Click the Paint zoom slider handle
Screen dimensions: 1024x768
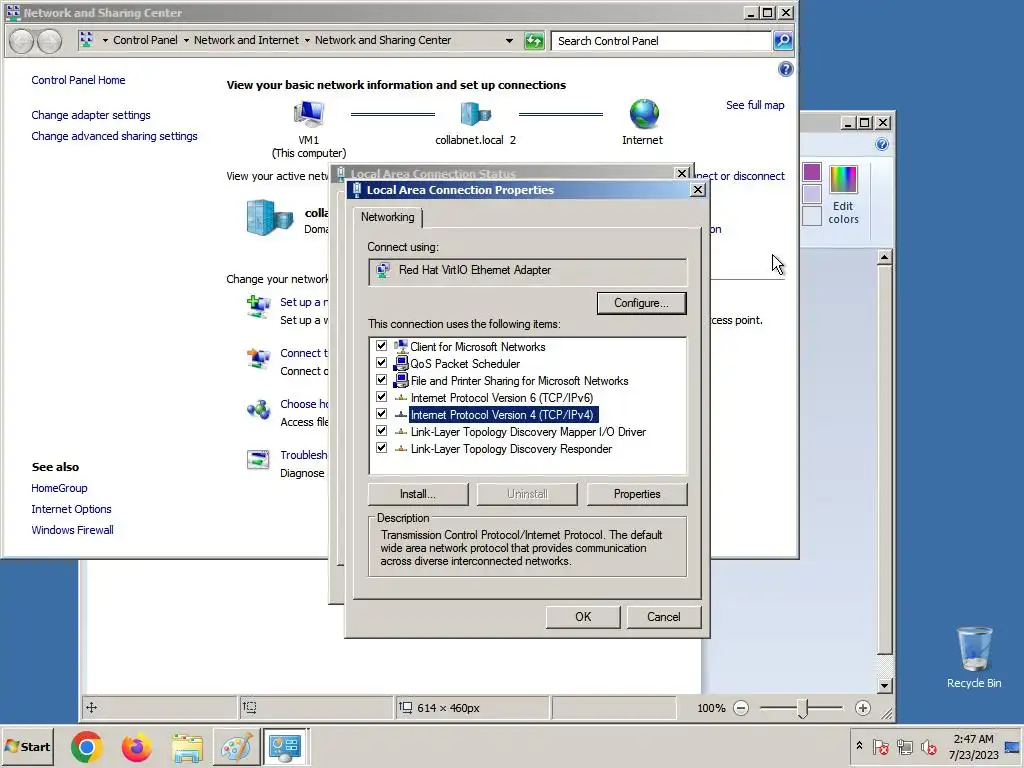[803, 708]
